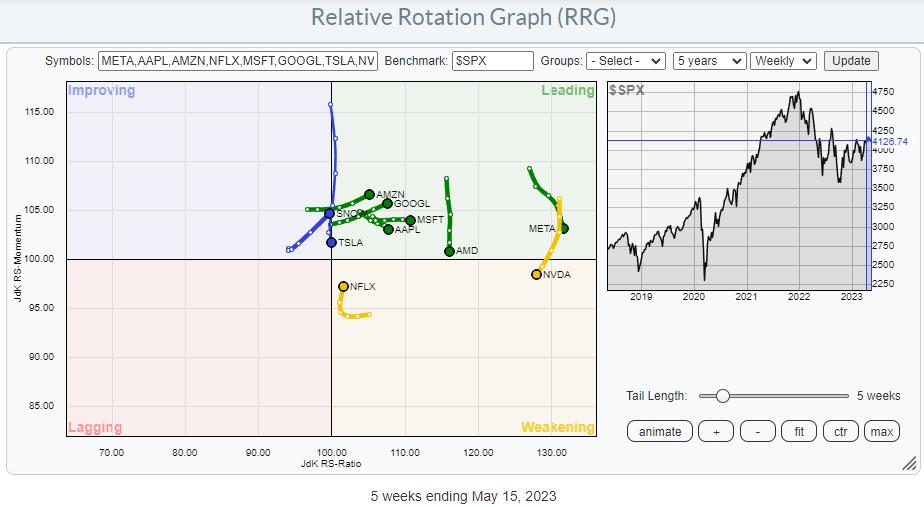Viewport: 924px width, 507px height.
Task: Select the AMD data point
Action: pyautogui.click(x=450, y=251)
